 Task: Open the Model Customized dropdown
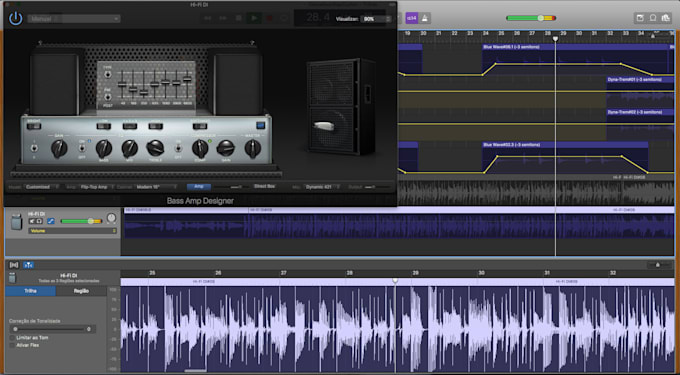click(42, 187)
